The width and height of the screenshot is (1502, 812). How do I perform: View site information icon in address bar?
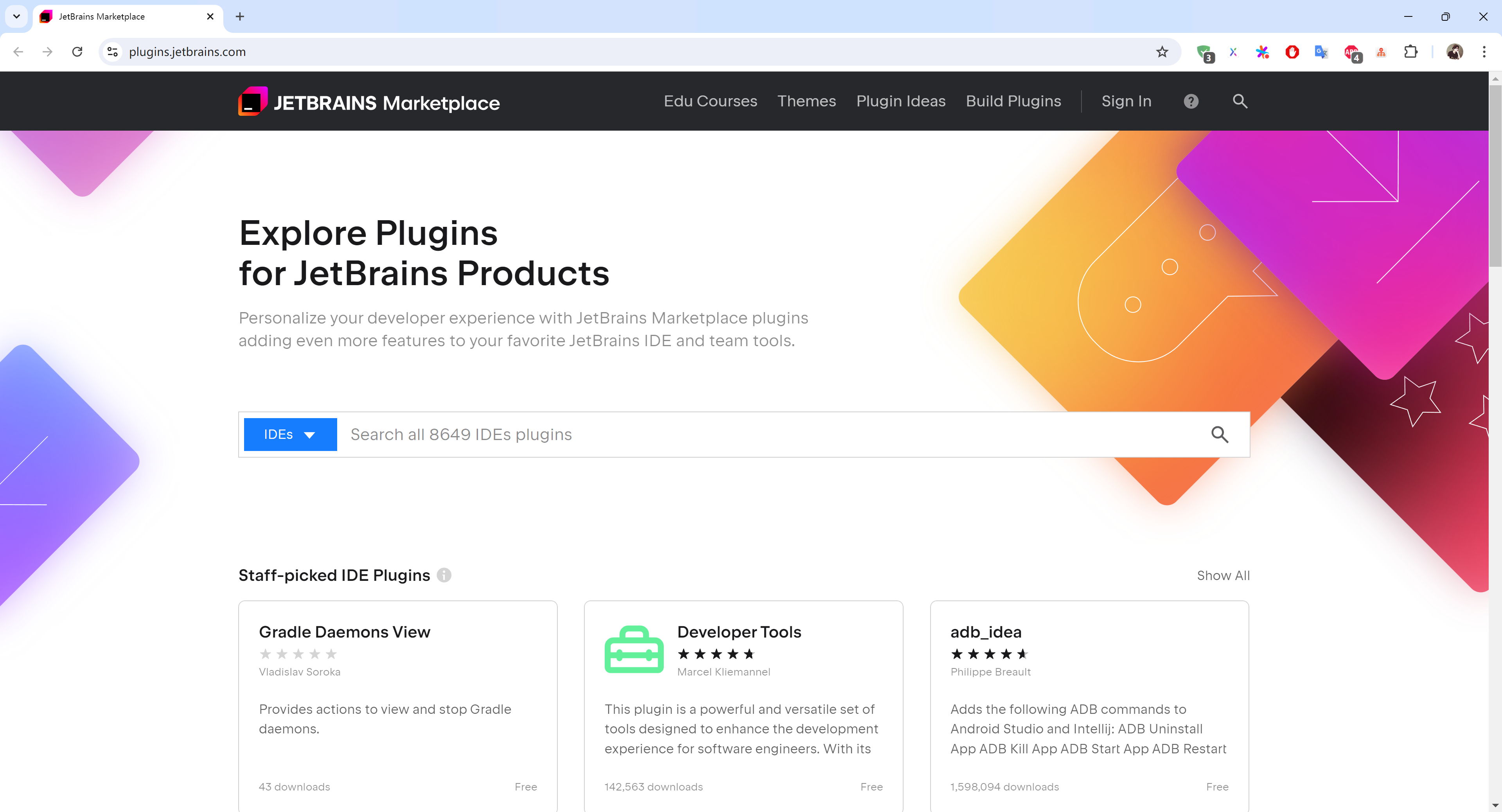[x=113, y=52]
